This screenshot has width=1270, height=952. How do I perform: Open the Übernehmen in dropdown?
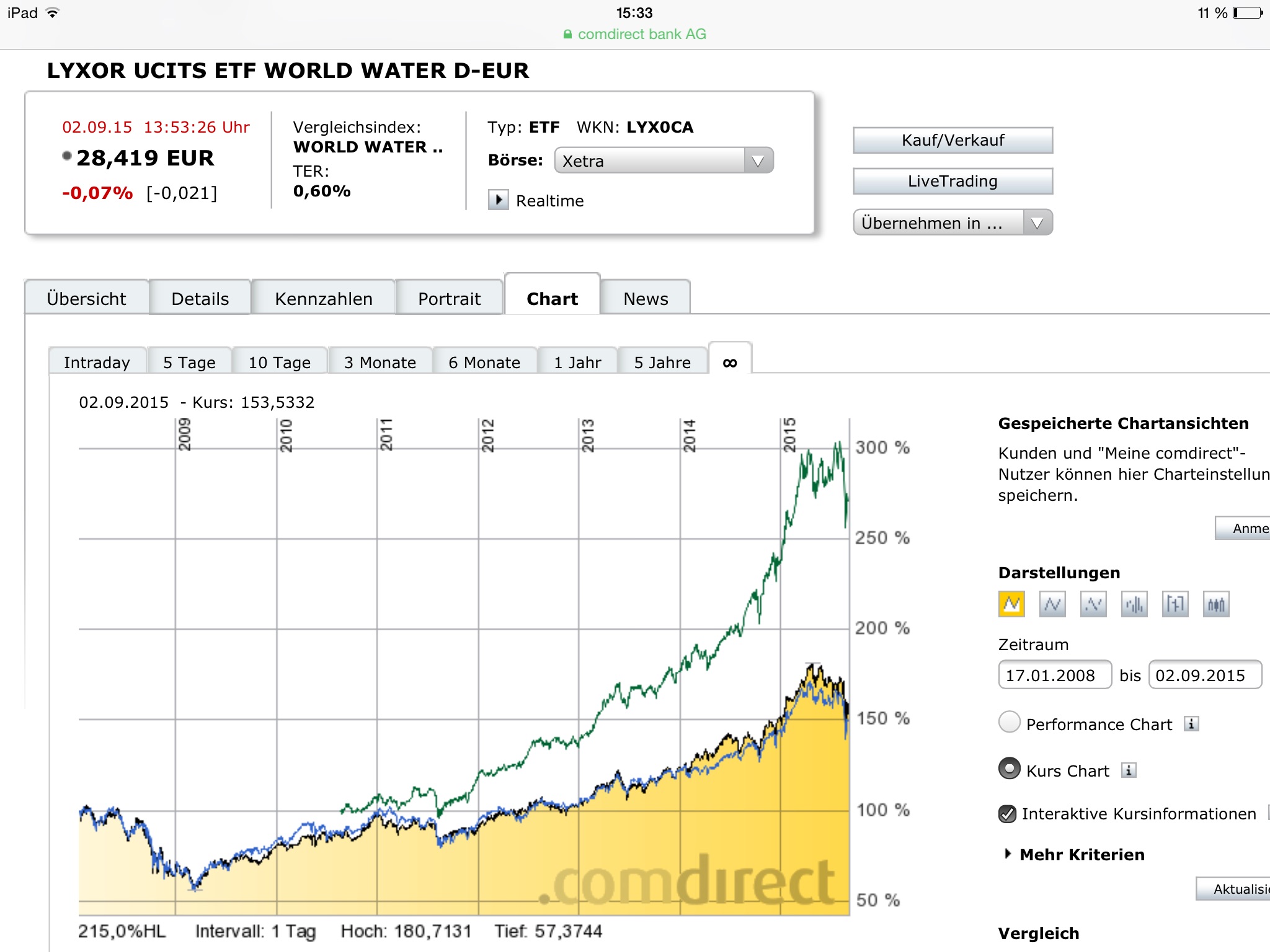952,223
